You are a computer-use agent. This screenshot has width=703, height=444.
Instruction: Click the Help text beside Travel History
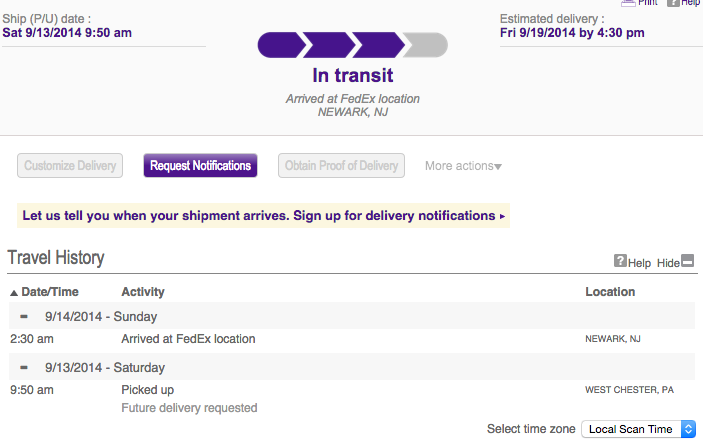pyautogui.click(x=639, y=263)
